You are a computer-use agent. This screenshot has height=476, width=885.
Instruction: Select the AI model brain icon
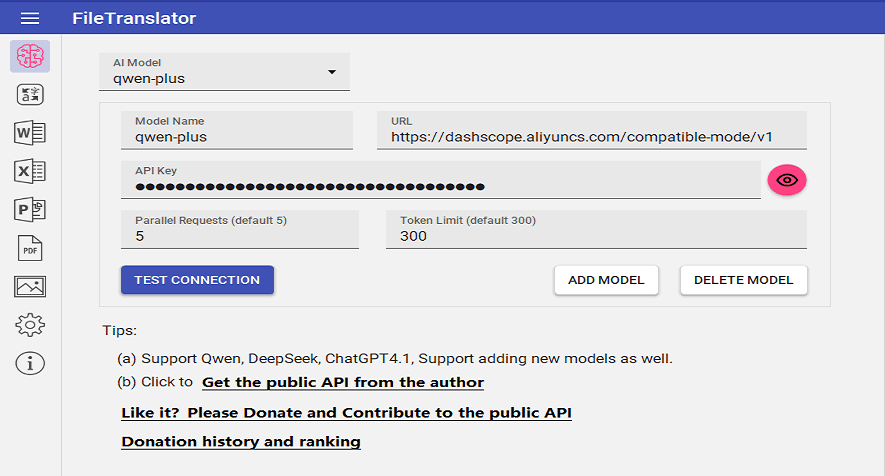point(30,56)
